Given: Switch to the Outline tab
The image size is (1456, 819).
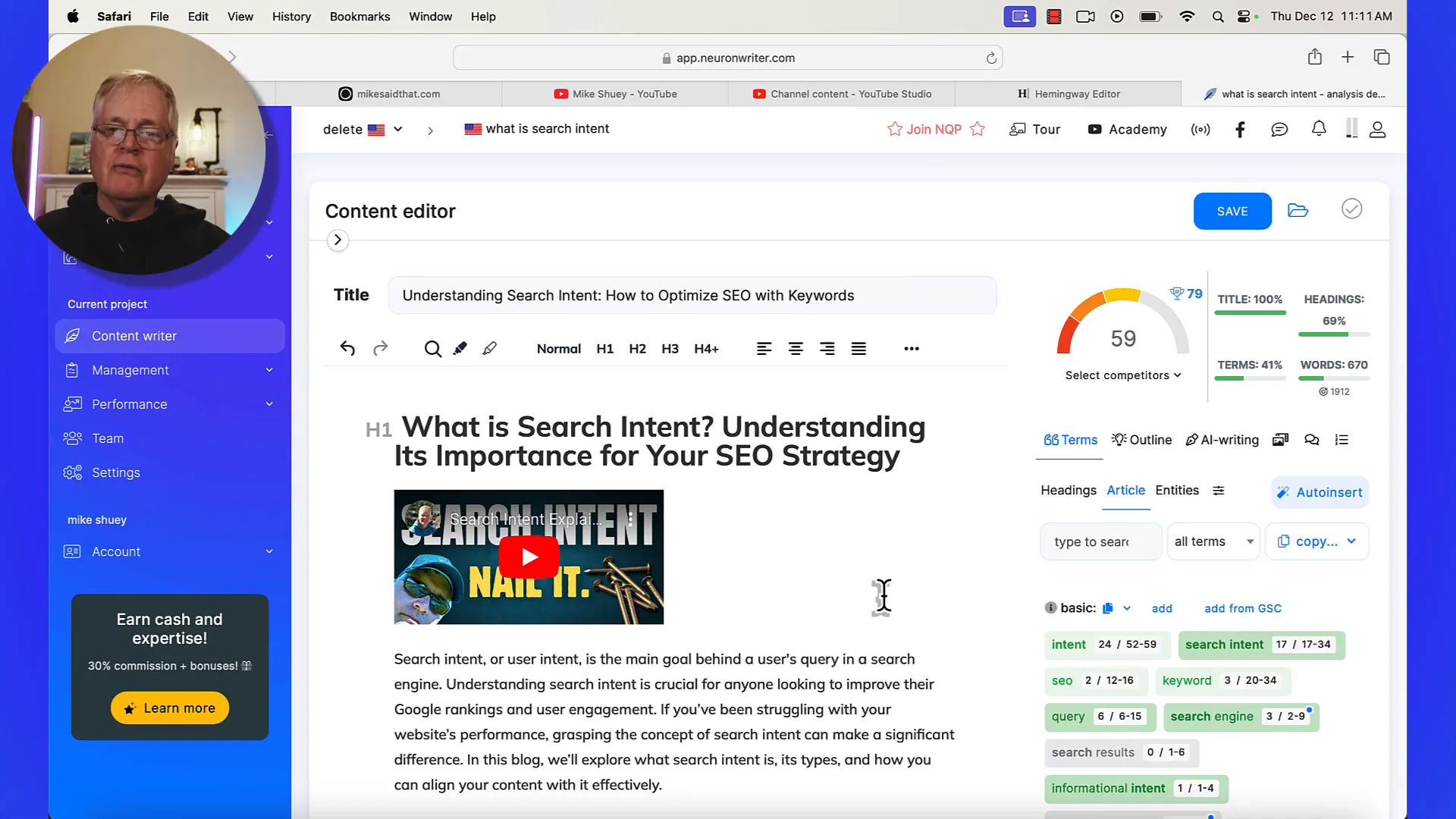Looking at the screenshot, I should (1143, 440).
